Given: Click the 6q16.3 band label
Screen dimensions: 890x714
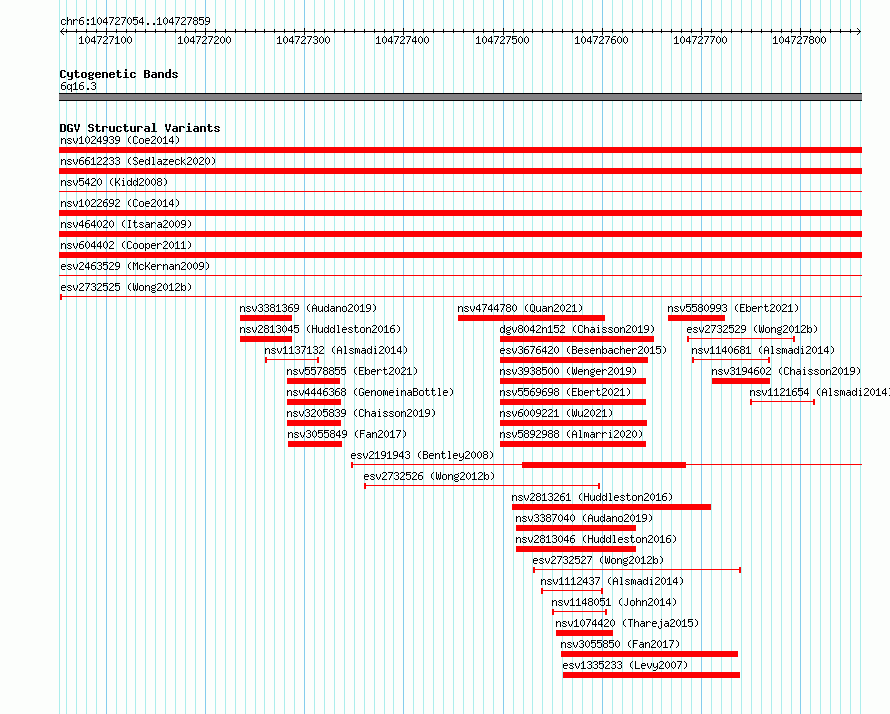Looking at the screenshot, I should pyautogui.click(x=78, y=86).
